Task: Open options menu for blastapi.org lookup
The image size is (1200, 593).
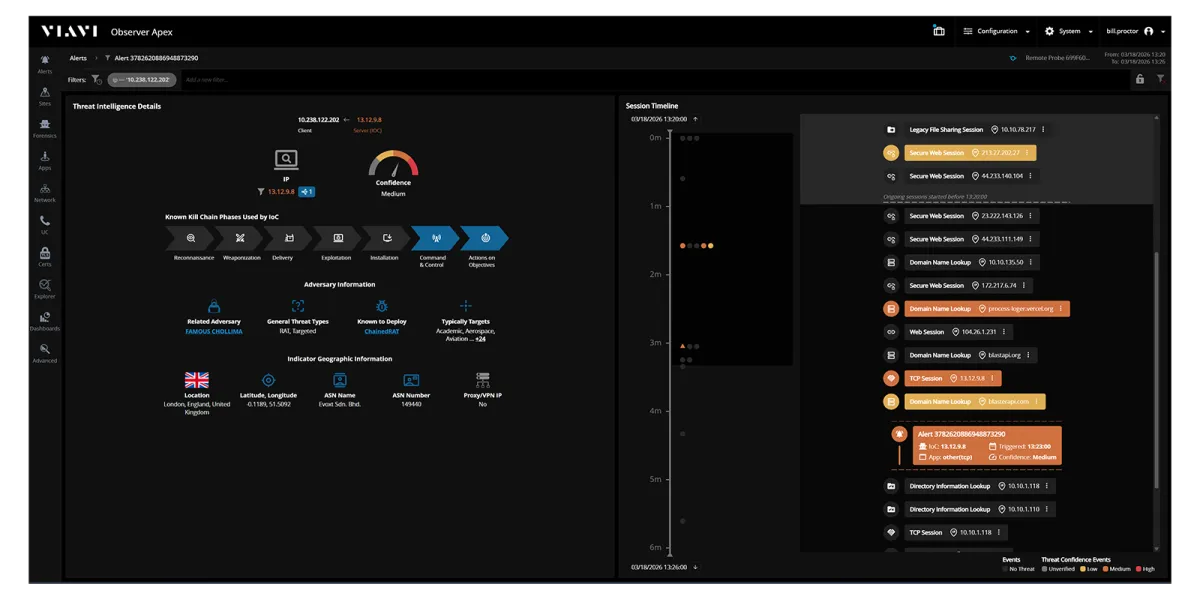Action: pyautogui.click(x=1028, y=355)
